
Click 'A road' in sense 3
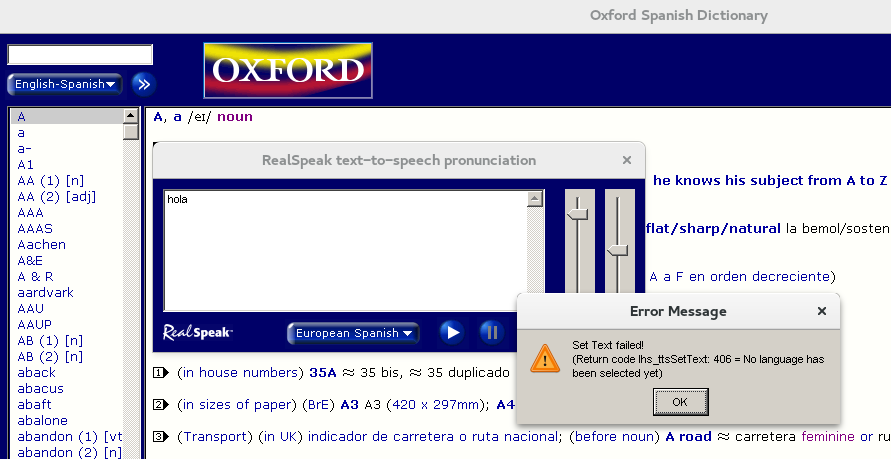[688, 436]
